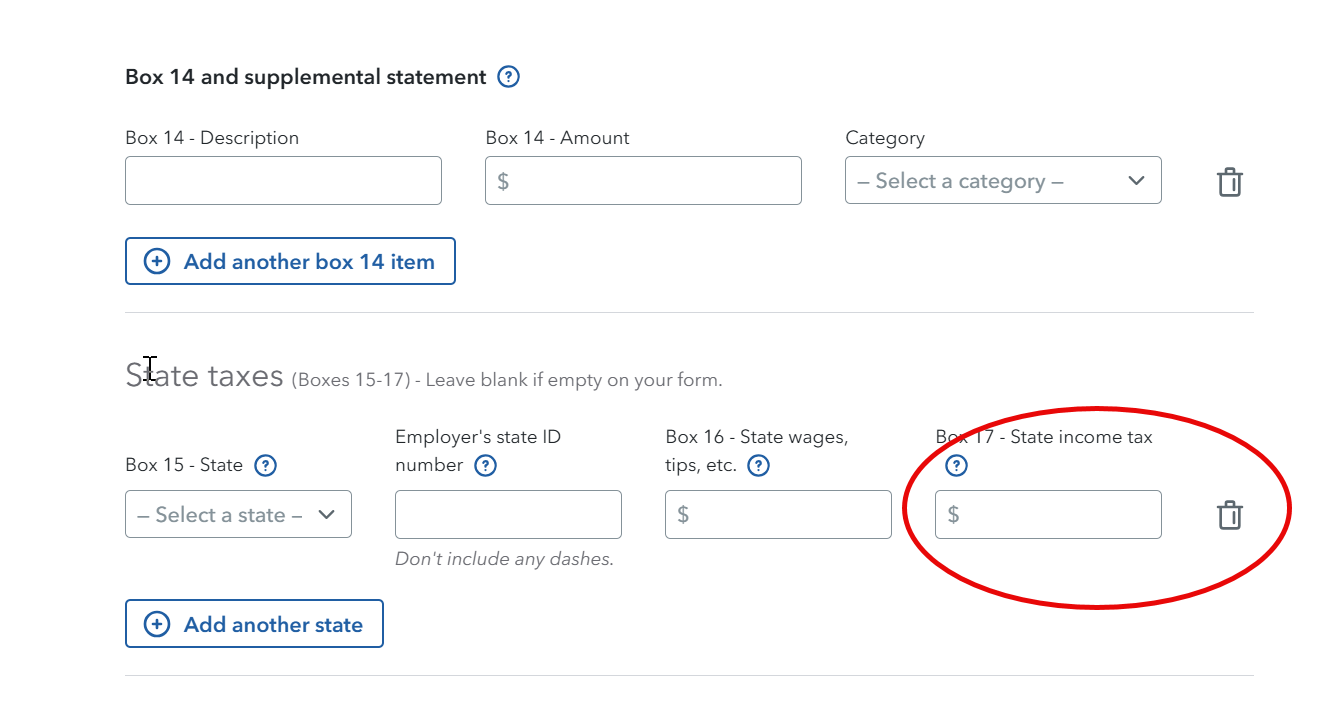The image size is (1337, 714).
Task: Open the Box 16 State wages help
Action: click(759, 465)
